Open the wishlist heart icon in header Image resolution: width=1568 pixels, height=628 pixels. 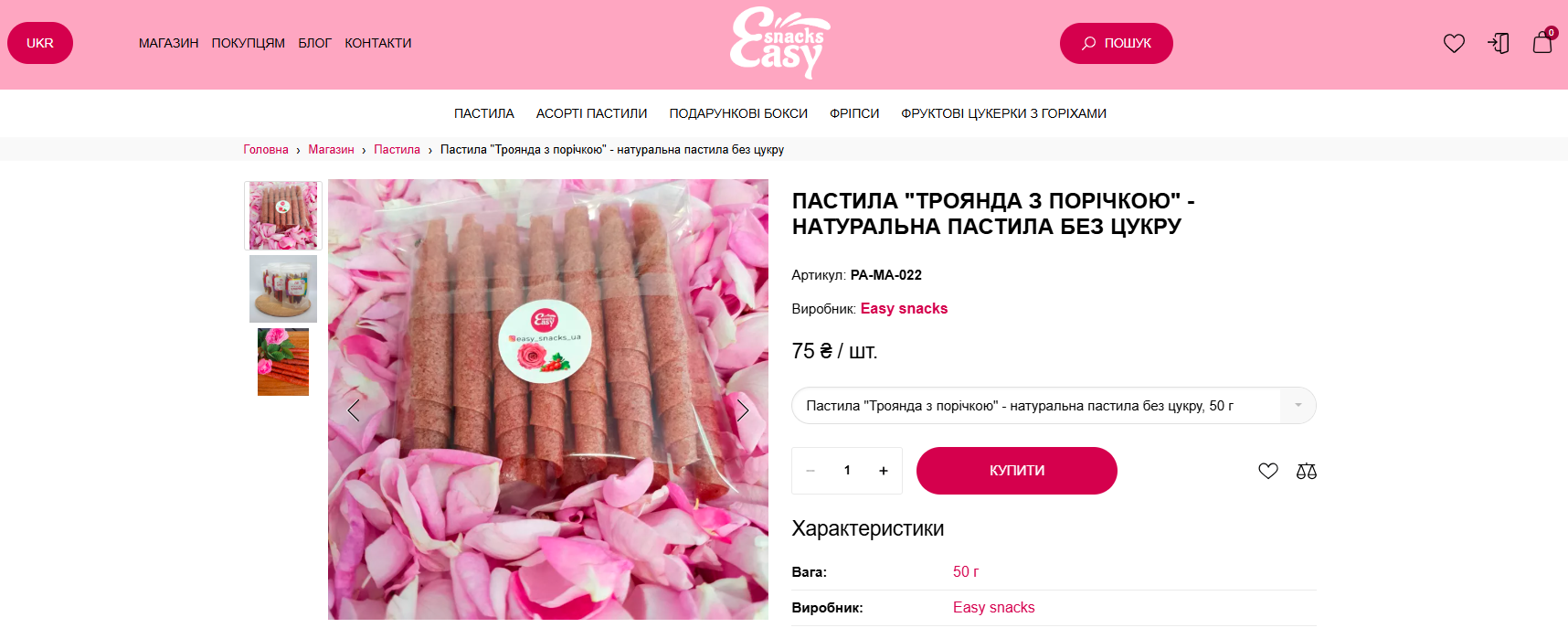pos(1454,43)
